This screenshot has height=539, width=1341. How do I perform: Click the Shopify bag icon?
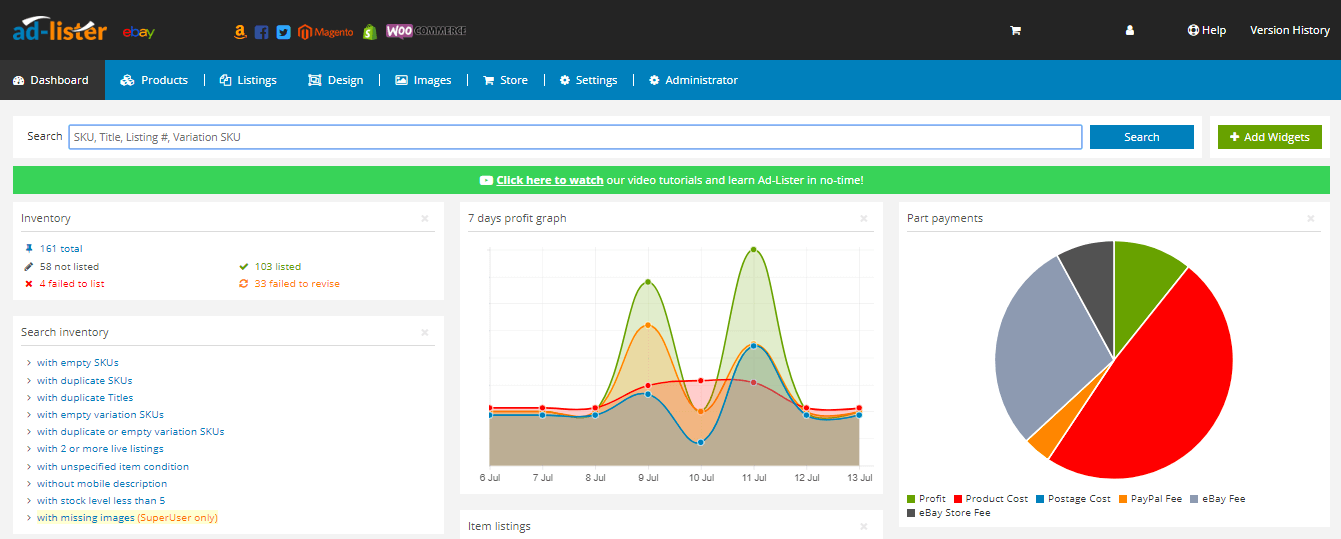(369, 32)
